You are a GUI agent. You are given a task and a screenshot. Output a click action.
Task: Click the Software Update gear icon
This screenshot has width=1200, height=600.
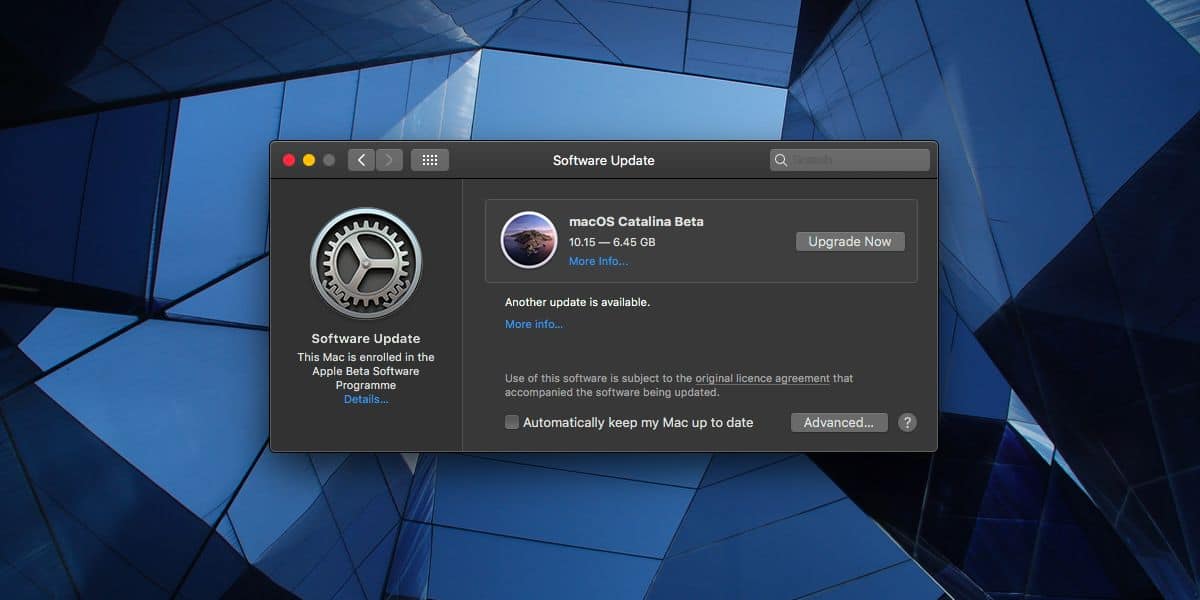coord(366,264)
